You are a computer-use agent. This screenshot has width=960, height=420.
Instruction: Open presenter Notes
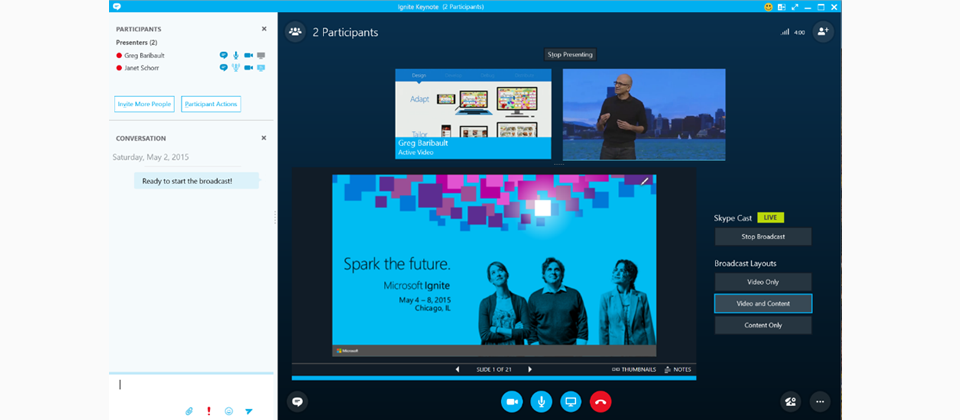click(677, 369)
